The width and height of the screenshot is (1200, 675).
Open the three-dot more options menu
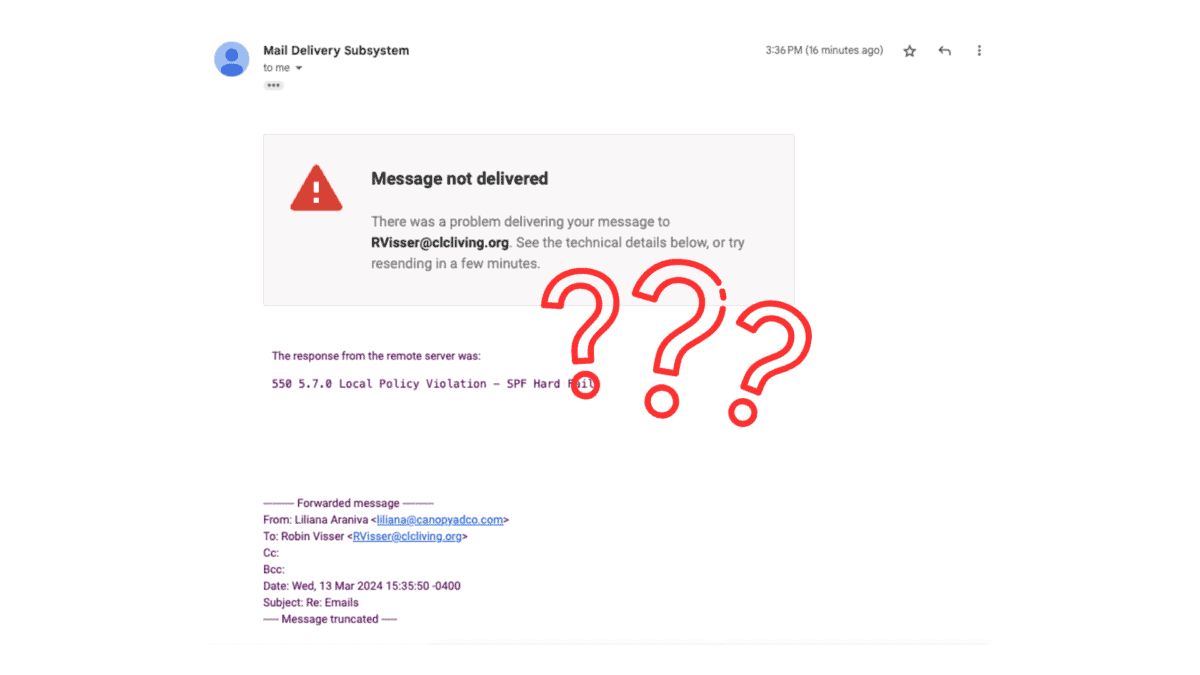[979, 51]
